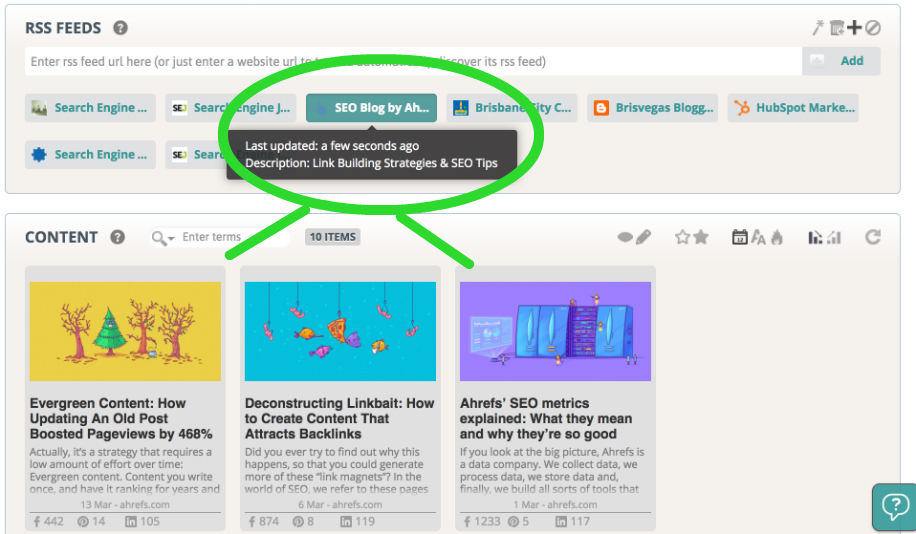Click the filled star filter icon
Screen dimensions: 916x534
pyautogui.click(x=701, y=237)
